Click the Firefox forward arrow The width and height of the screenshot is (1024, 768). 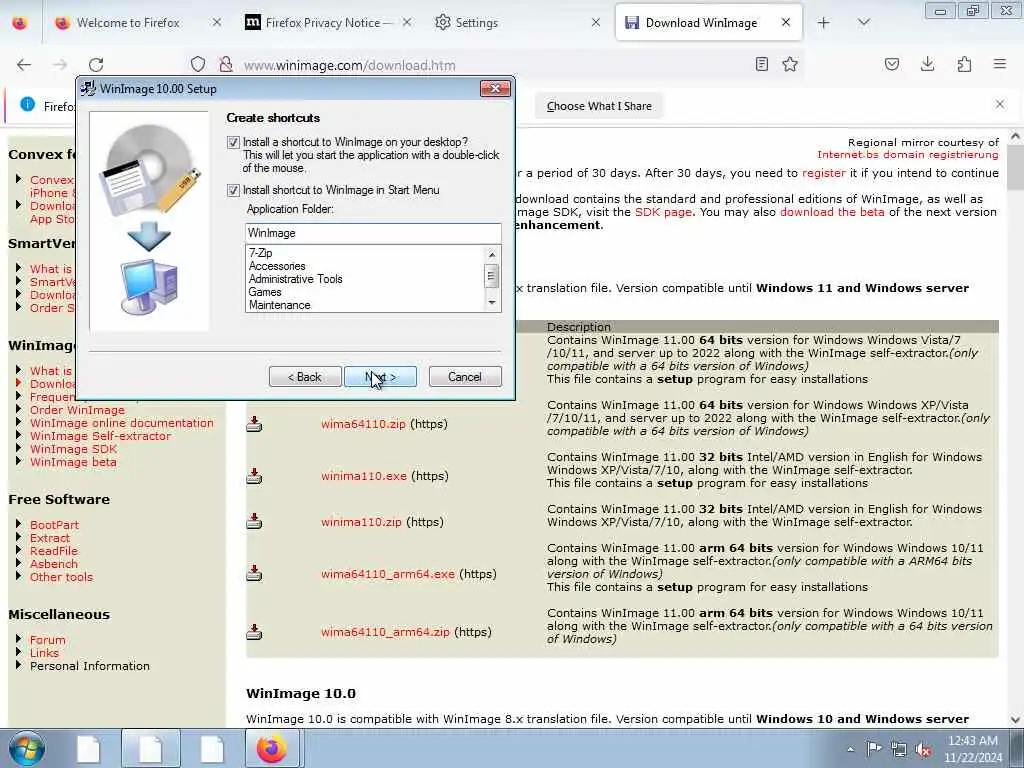[x=60, y=65]
